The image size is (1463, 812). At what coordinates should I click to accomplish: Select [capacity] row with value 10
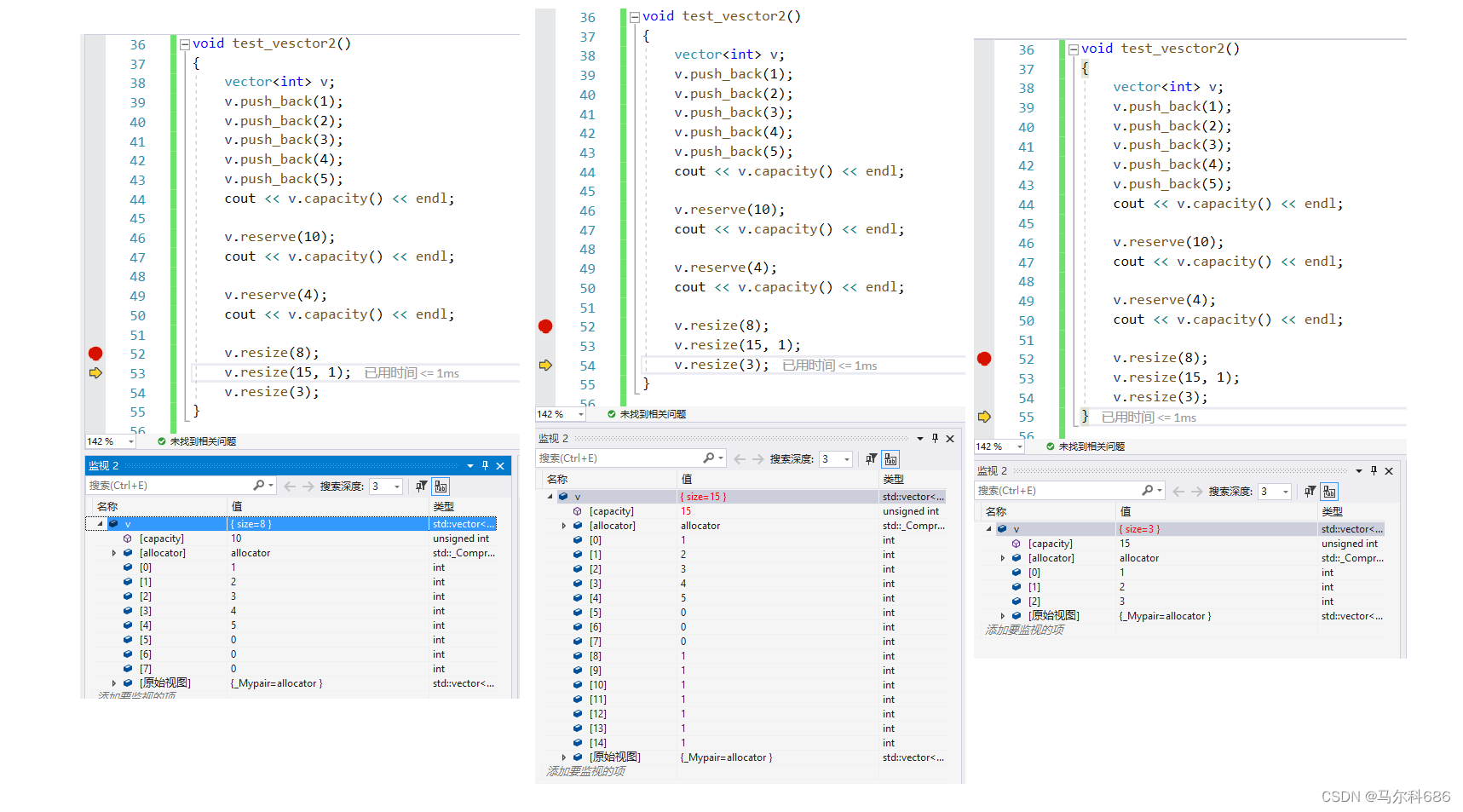pyautogui.click(x=291, y=538)
